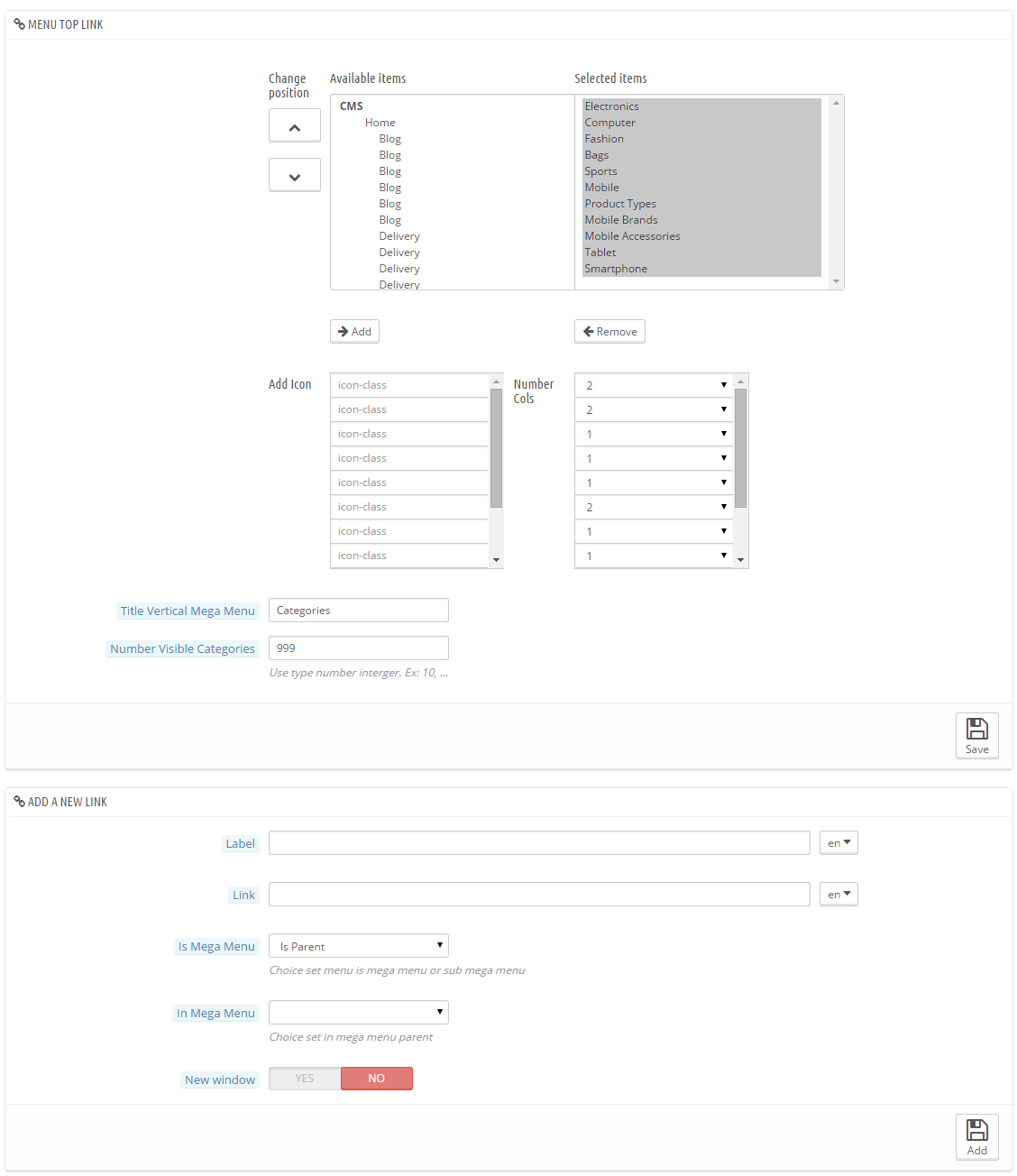Image resolution: width=1017 pixels, height=1176 pixels.
Task: Select NO for New window toggle
Action: coord(377,1079)
